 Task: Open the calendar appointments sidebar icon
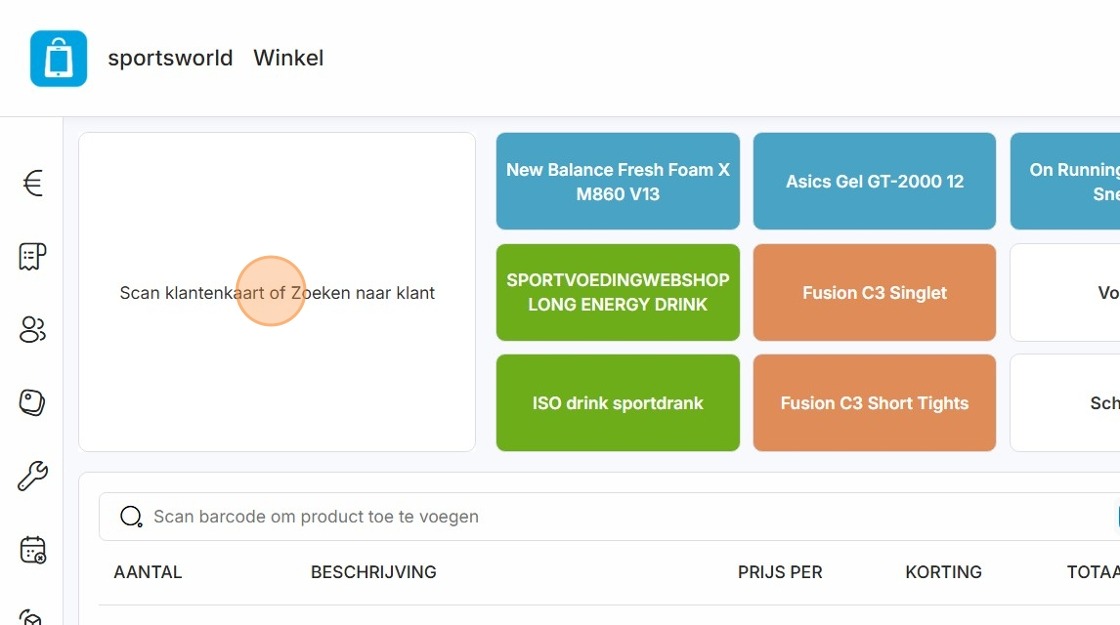pyautogui.click(x=32, y=550)
